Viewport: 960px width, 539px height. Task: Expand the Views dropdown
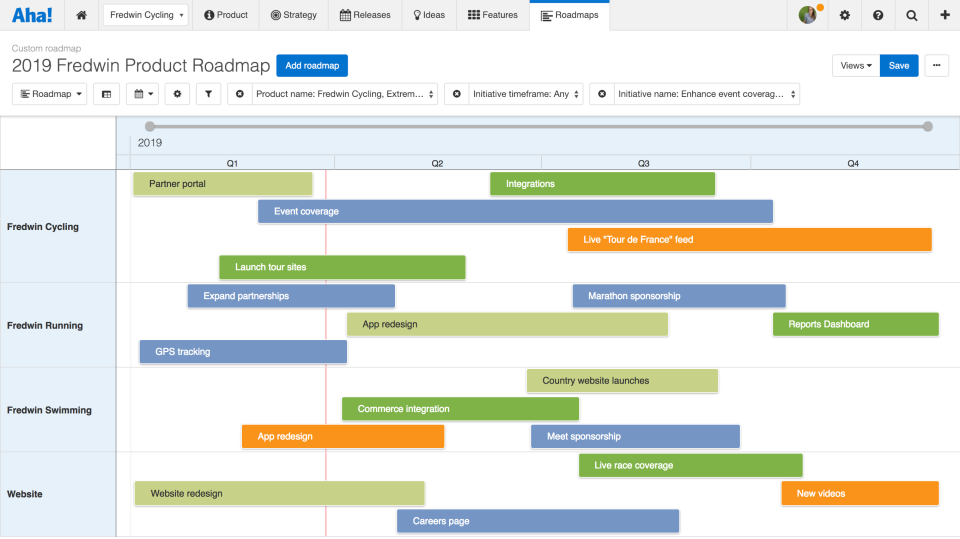tap(855, 66)
